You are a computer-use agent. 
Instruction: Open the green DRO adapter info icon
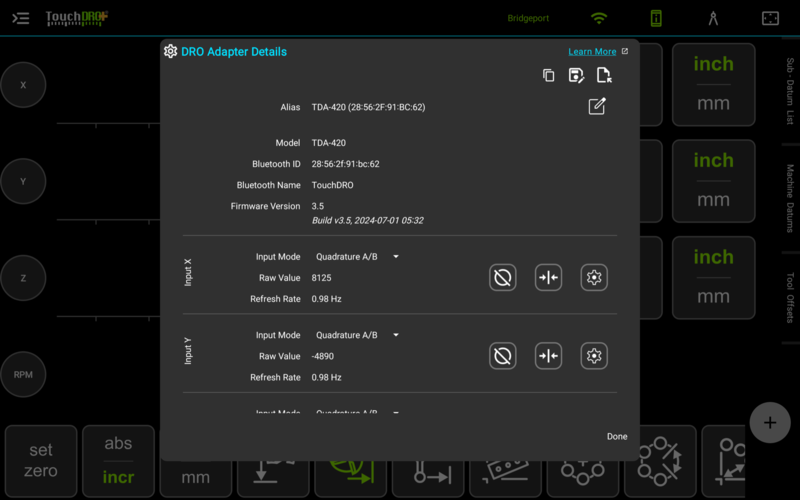[x=656, y=18]
